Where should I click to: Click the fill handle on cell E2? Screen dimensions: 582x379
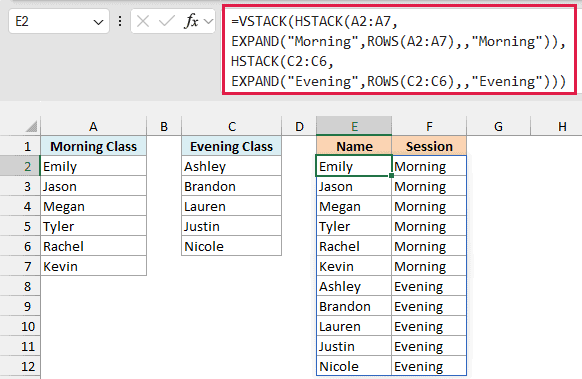point(391,176)
